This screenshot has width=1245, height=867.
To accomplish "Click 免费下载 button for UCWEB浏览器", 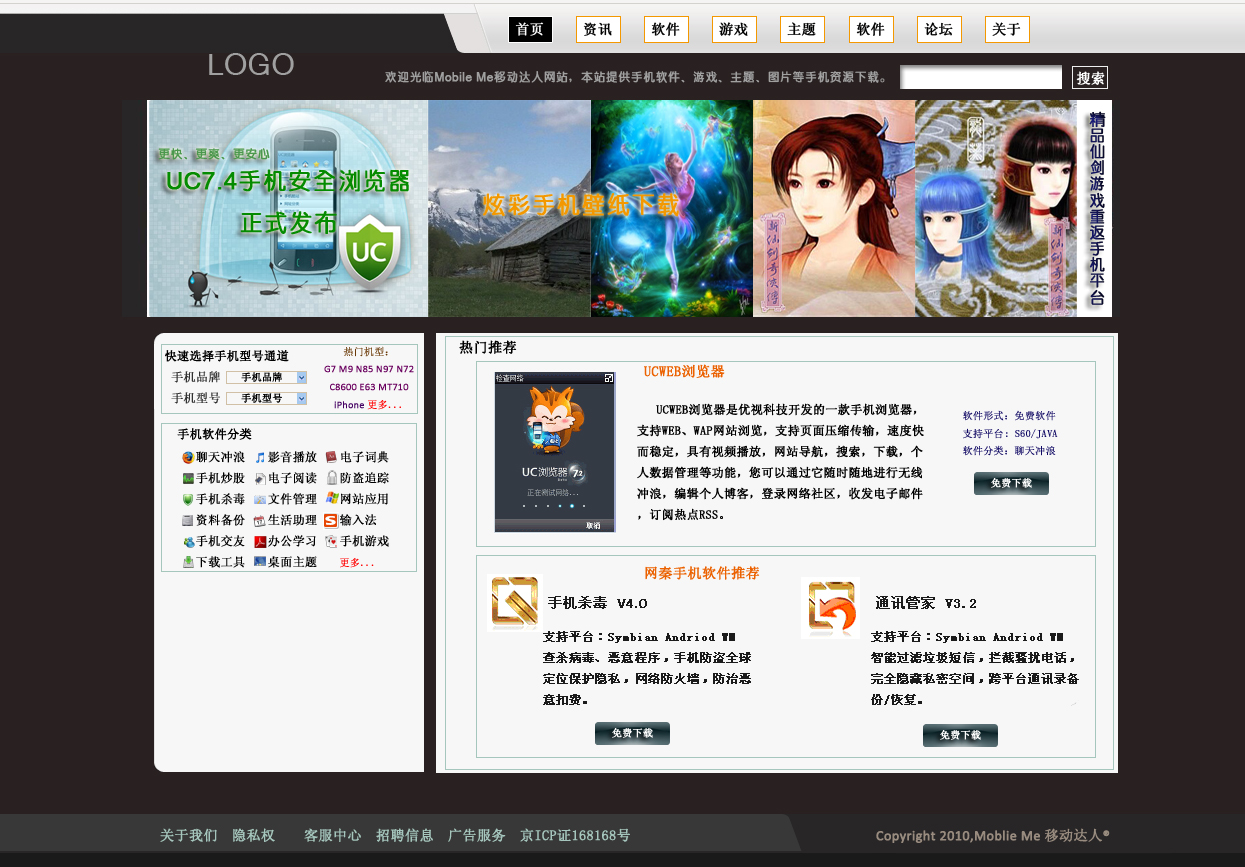I will tap(1011, 484).
